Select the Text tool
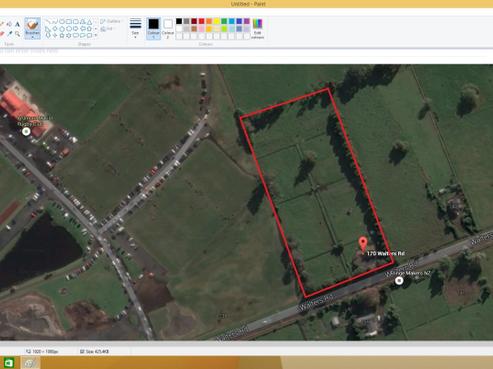493x369 pixels. point(17,24)
